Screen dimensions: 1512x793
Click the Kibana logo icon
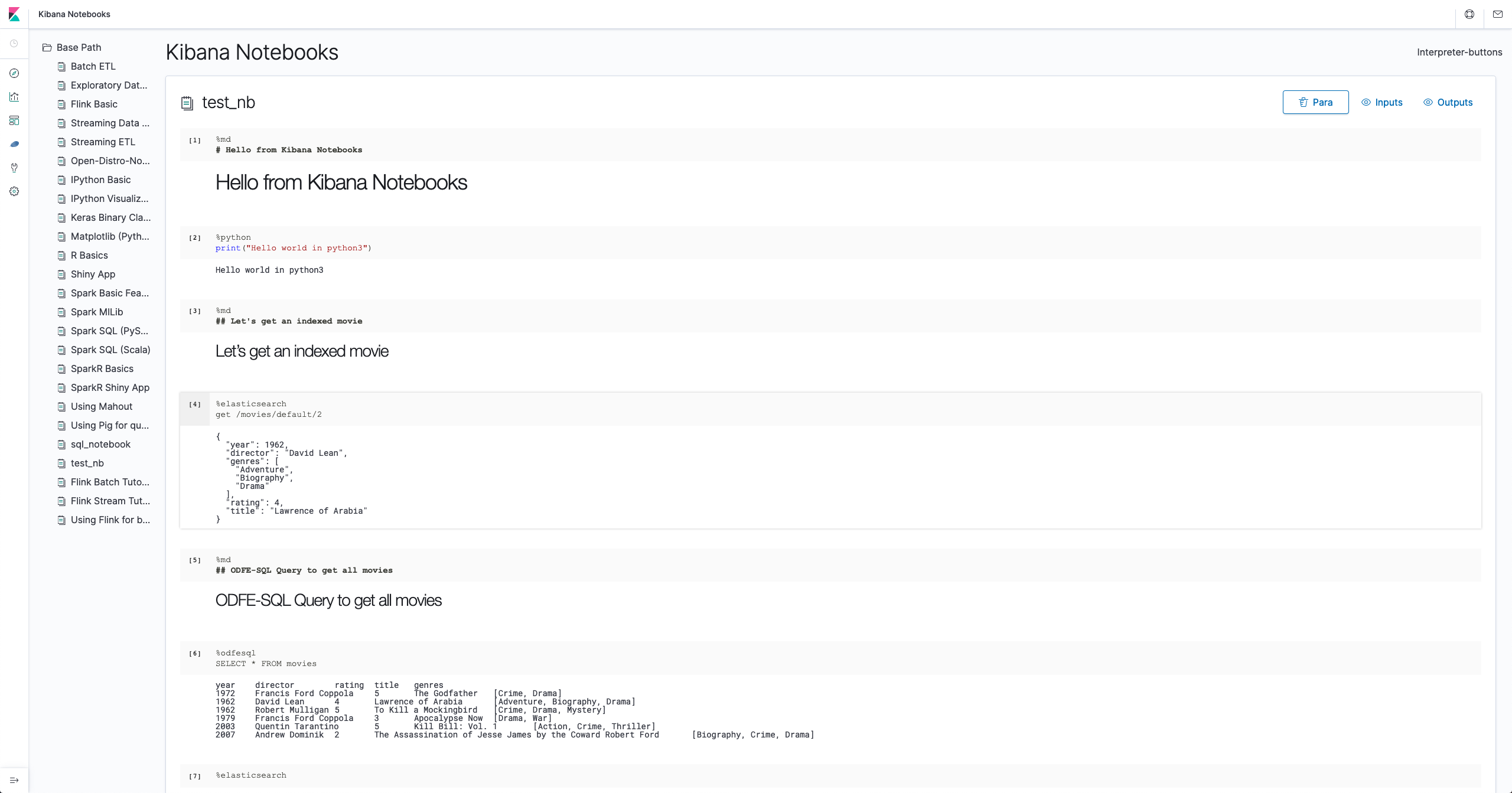click(x=14, y=14)
